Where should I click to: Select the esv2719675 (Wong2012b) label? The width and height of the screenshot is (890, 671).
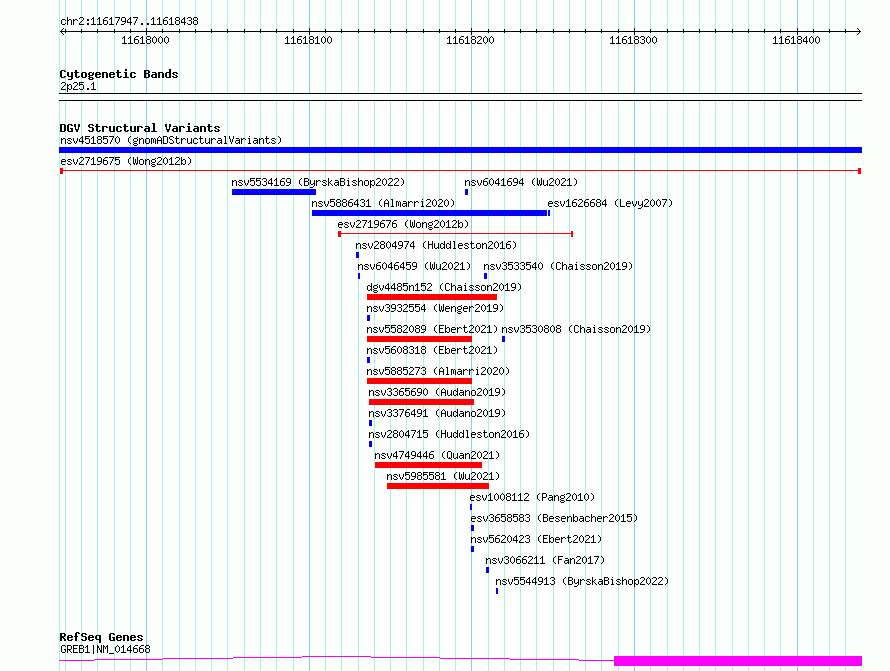pos(126,161)
